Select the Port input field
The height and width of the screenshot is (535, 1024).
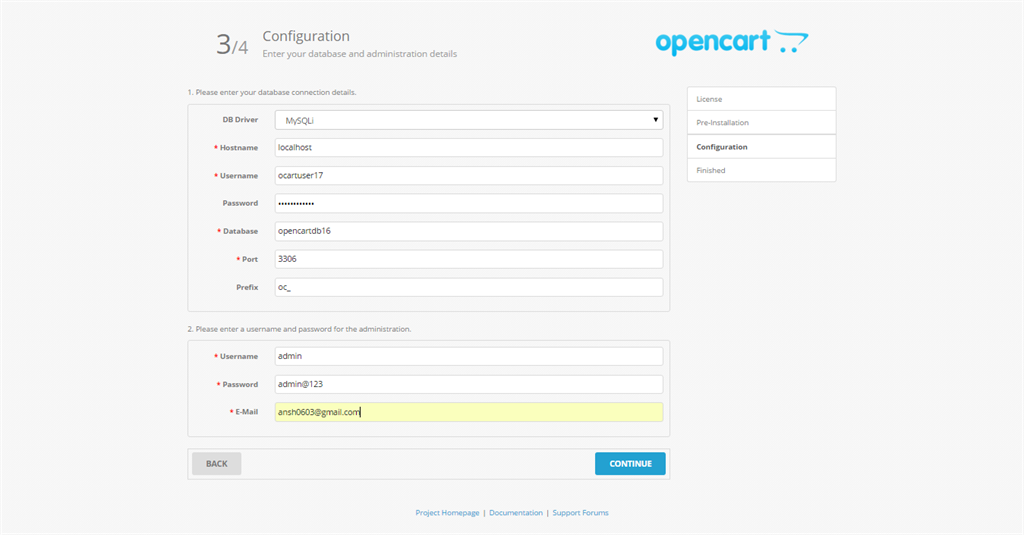[x=469, y=260]
